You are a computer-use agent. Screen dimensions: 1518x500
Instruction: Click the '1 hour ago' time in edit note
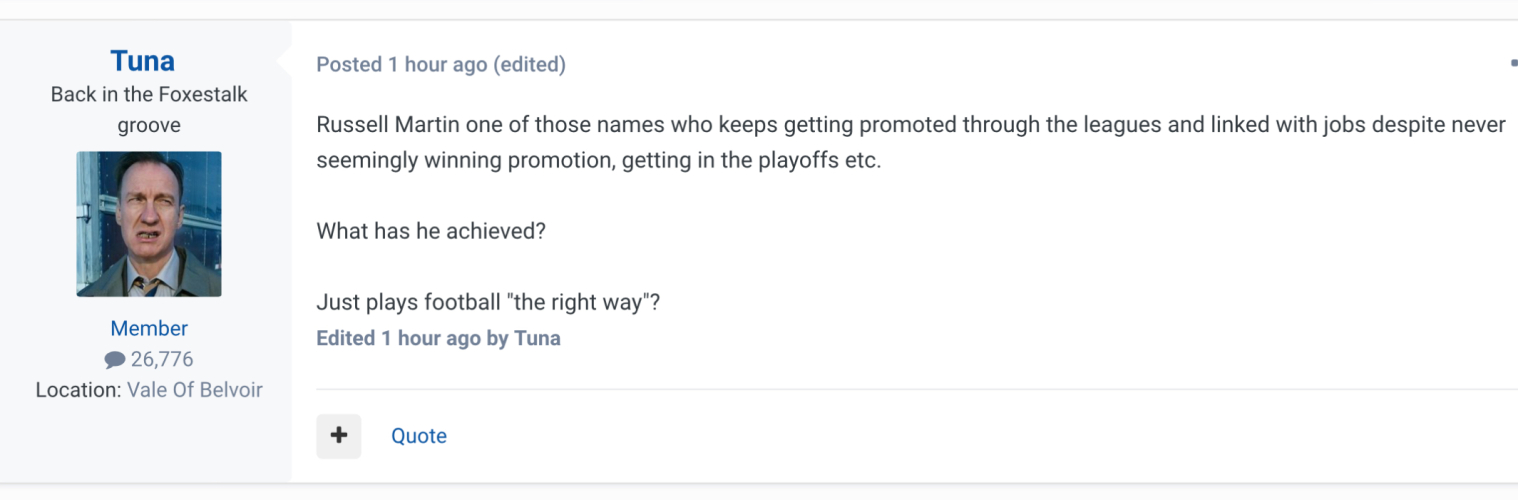430,338
